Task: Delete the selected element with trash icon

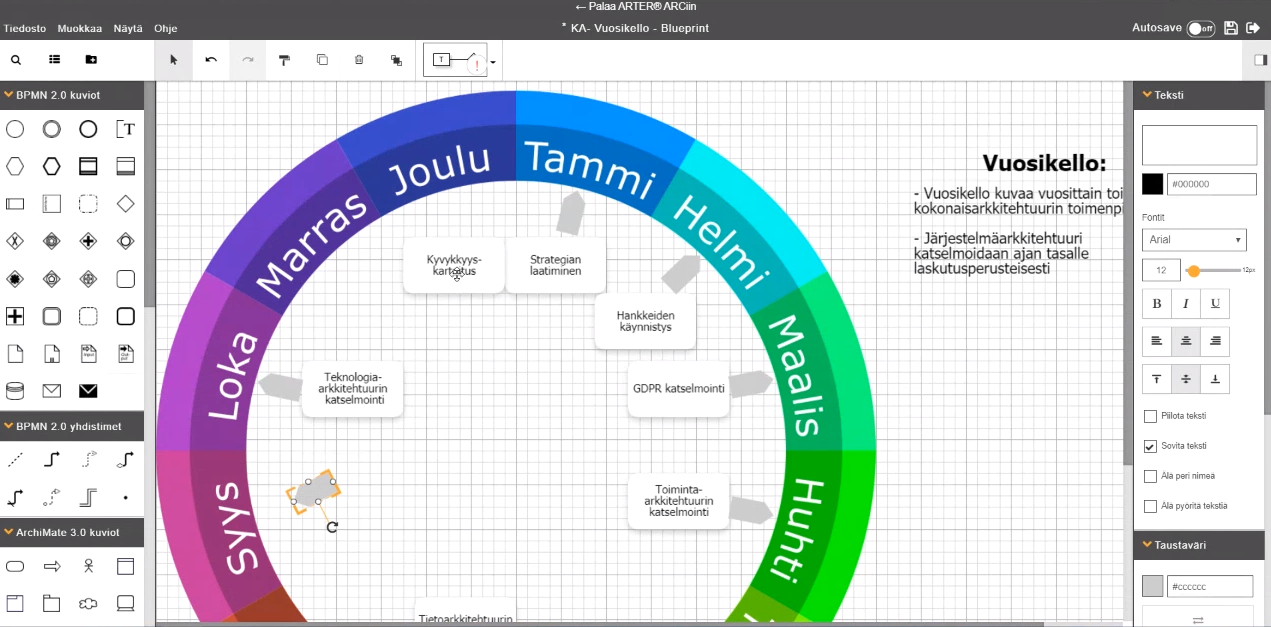Action: point(359,60)
